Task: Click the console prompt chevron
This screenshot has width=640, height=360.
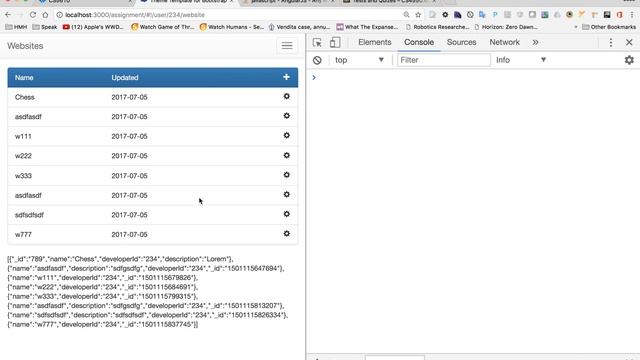Action: point(314,78)
